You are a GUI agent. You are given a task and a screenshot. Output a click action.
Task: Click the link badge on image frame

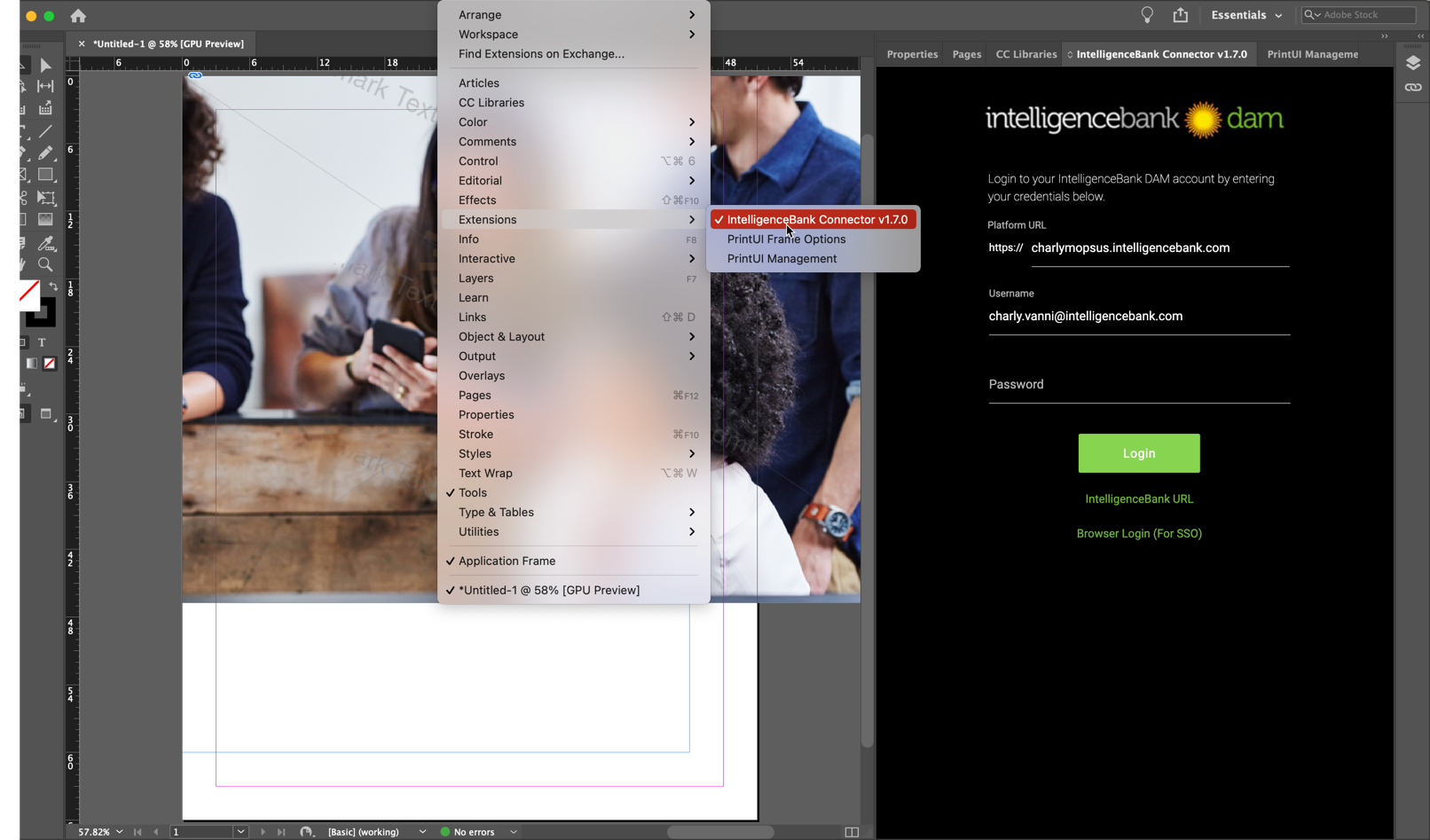click(195, 75)
